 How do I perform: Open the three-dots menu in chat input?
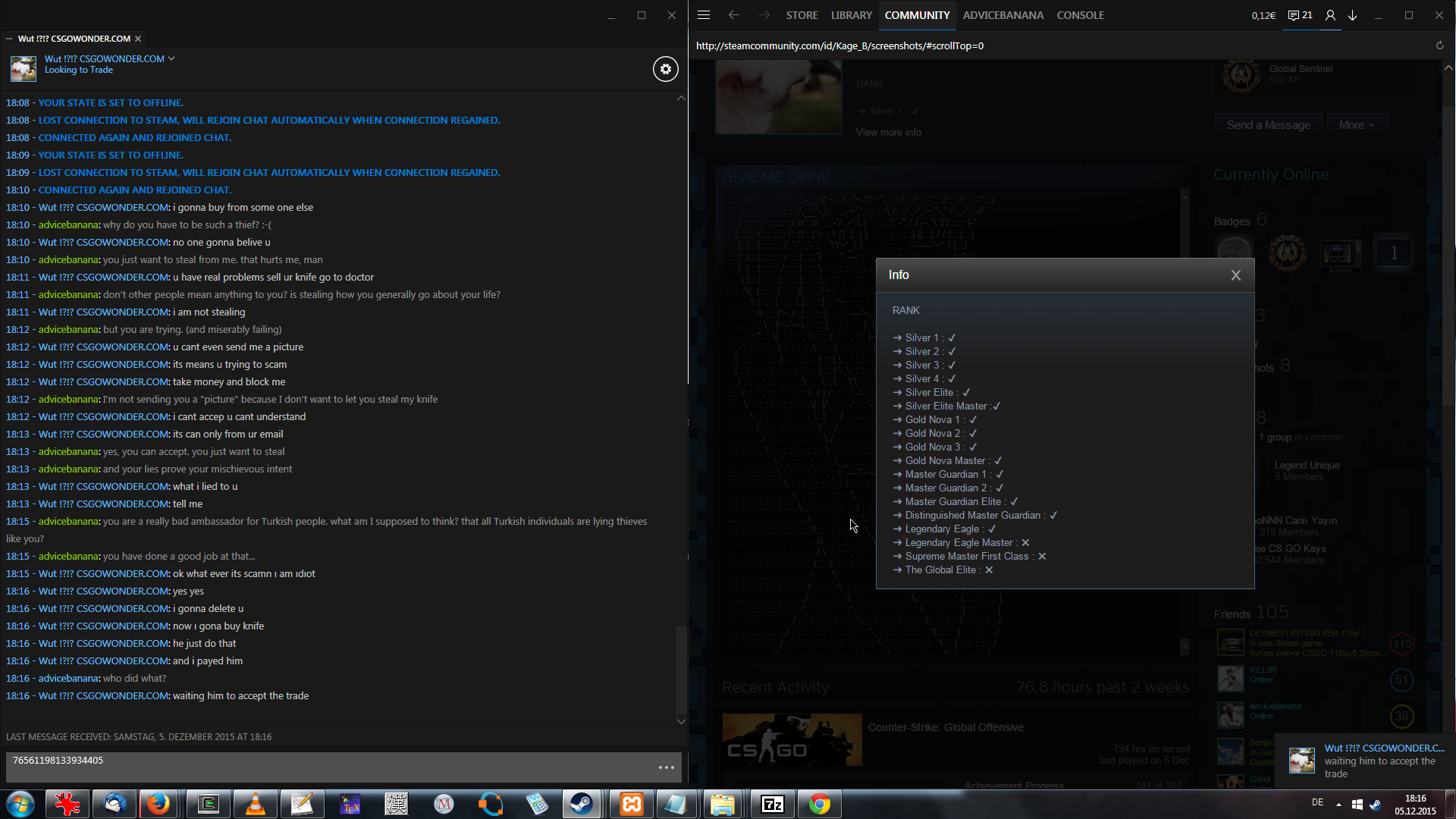coord(666,767)
